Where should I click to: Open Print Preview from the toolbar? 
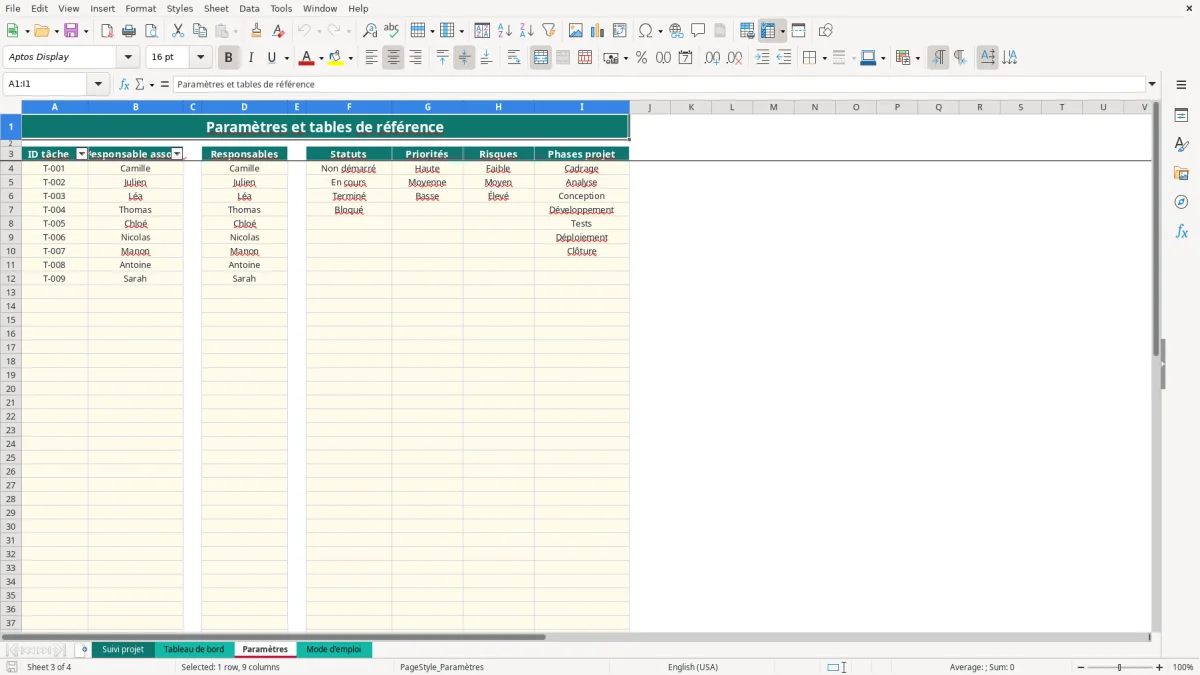pyautogui.click(x=151, y=31)
